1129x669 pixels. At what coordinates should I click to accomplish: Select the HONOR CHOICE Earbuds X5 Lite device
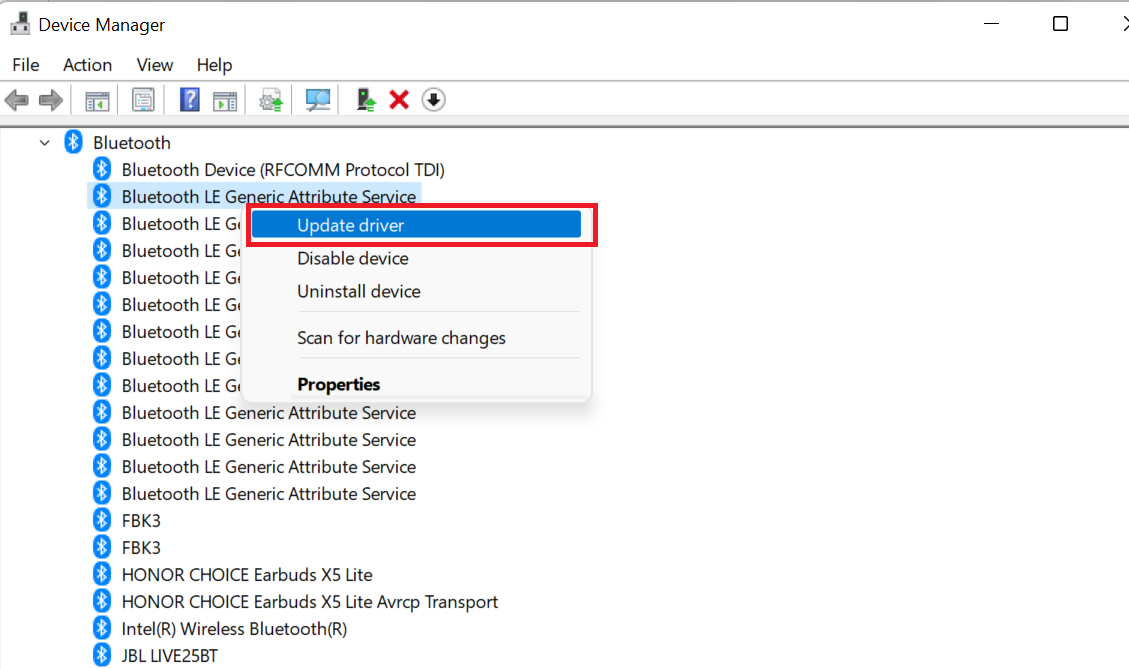[247, 575]
